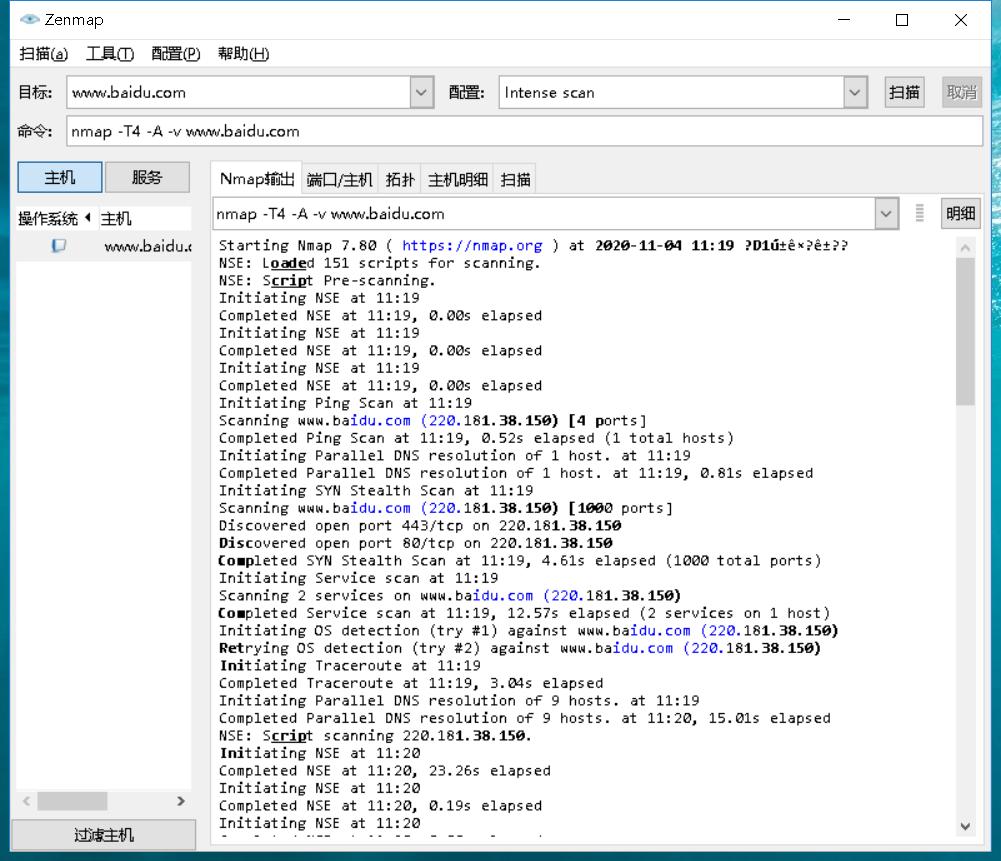Open the https://nmap.org link in output

[x=472, y=245]
